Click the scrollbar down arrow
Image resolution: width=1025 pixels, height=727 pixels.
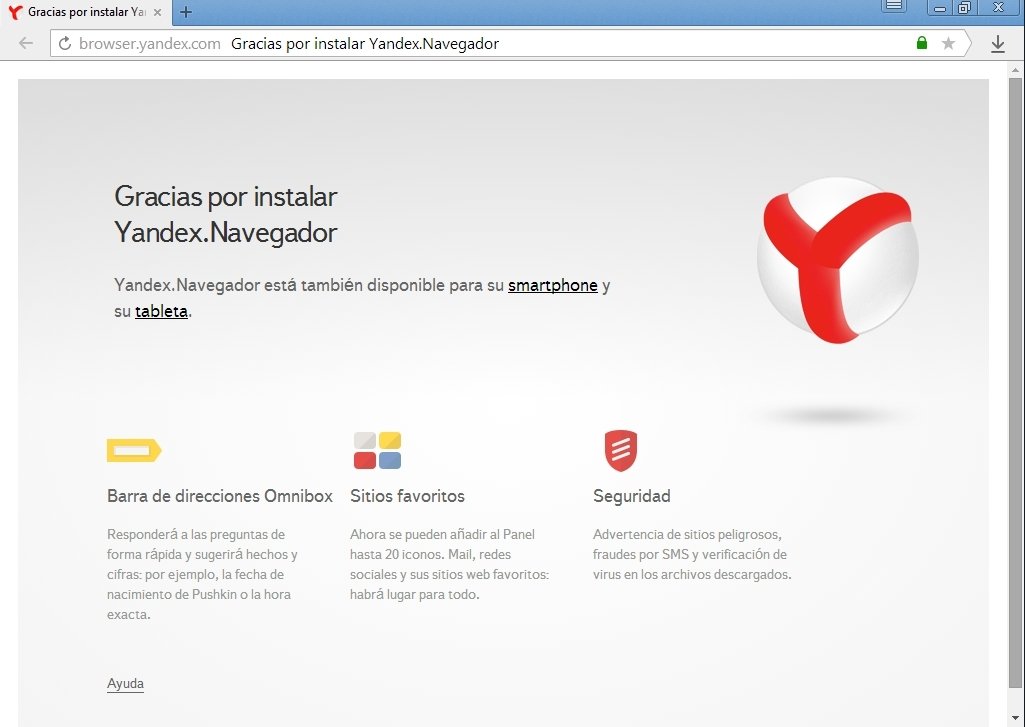[1017, 719]
